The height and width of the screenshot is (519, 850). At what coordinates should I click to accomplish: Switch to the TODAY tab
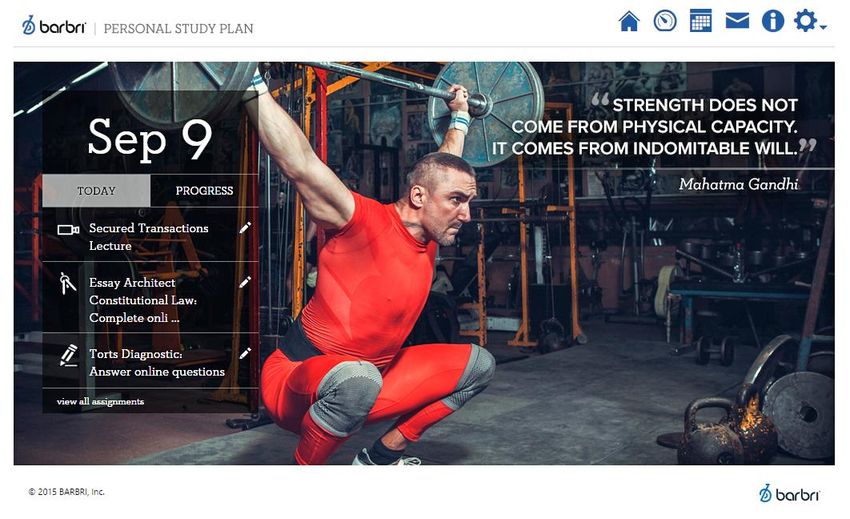96,191
